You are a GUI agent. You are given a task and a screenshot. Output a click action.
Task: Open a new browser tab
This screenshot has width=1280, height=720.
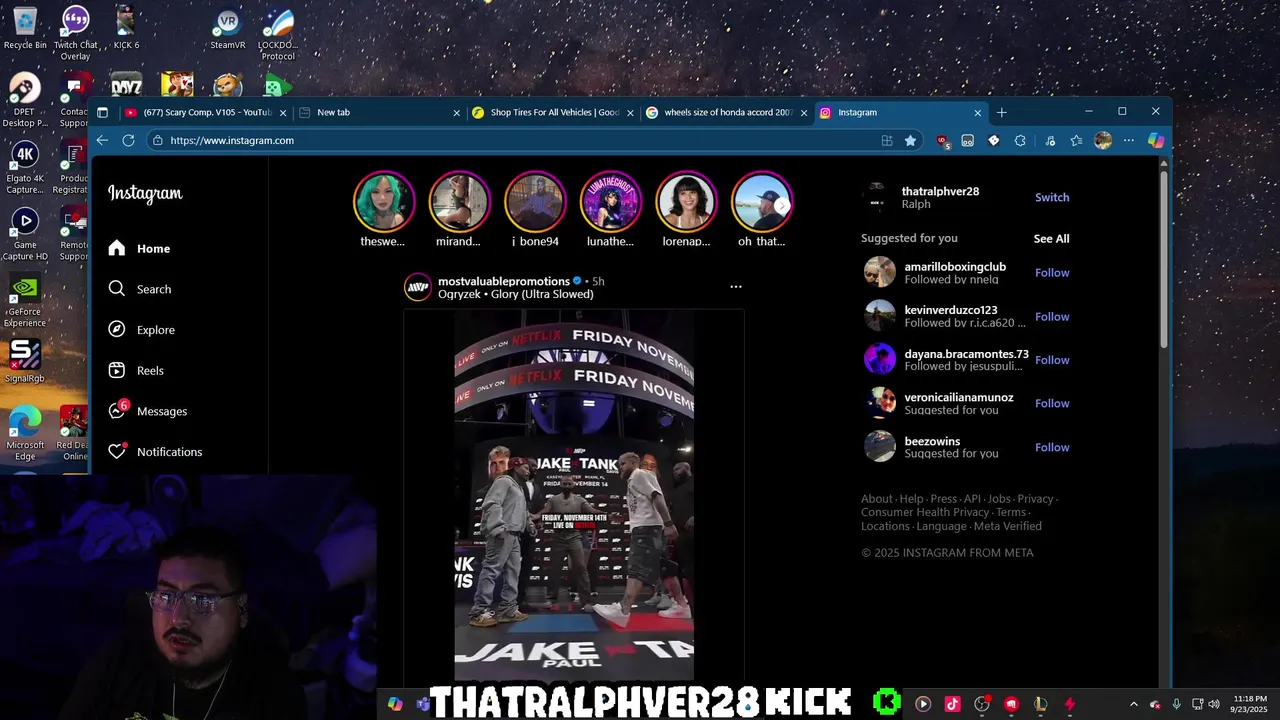(x=1002, y=112)
